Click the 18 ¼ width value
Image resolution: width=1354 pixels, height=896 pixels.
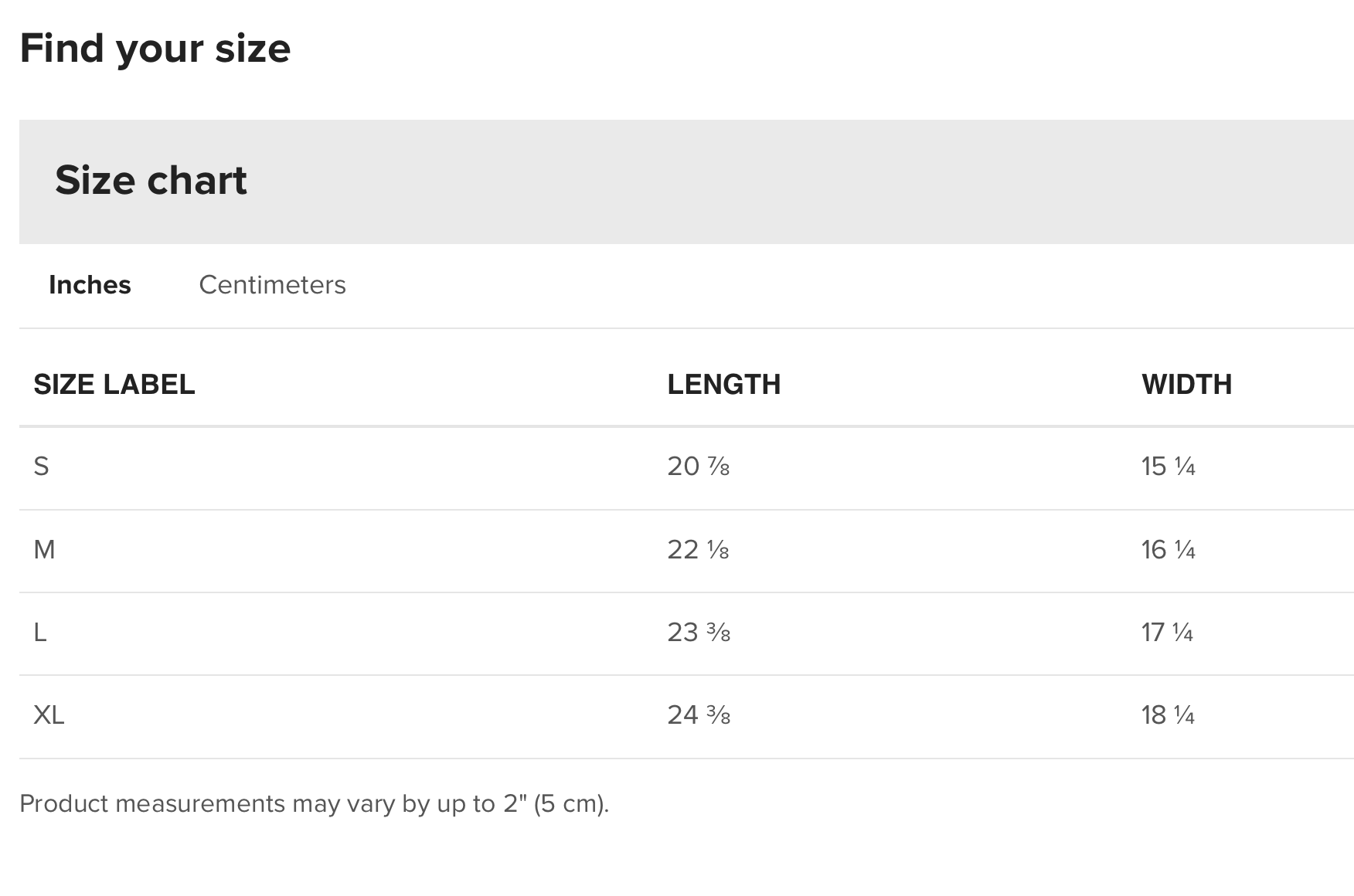click(x=1169, y=715)
